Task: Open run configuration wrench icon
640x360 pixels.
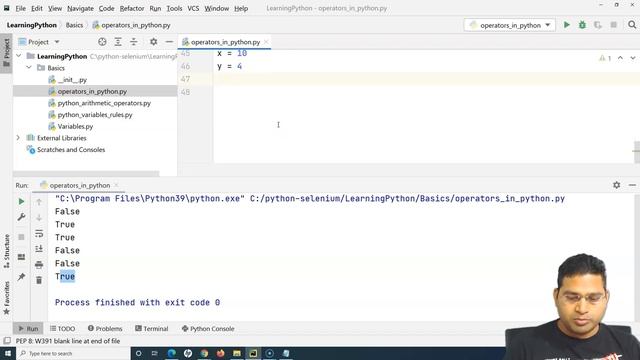Action: (x=21, y=217)
